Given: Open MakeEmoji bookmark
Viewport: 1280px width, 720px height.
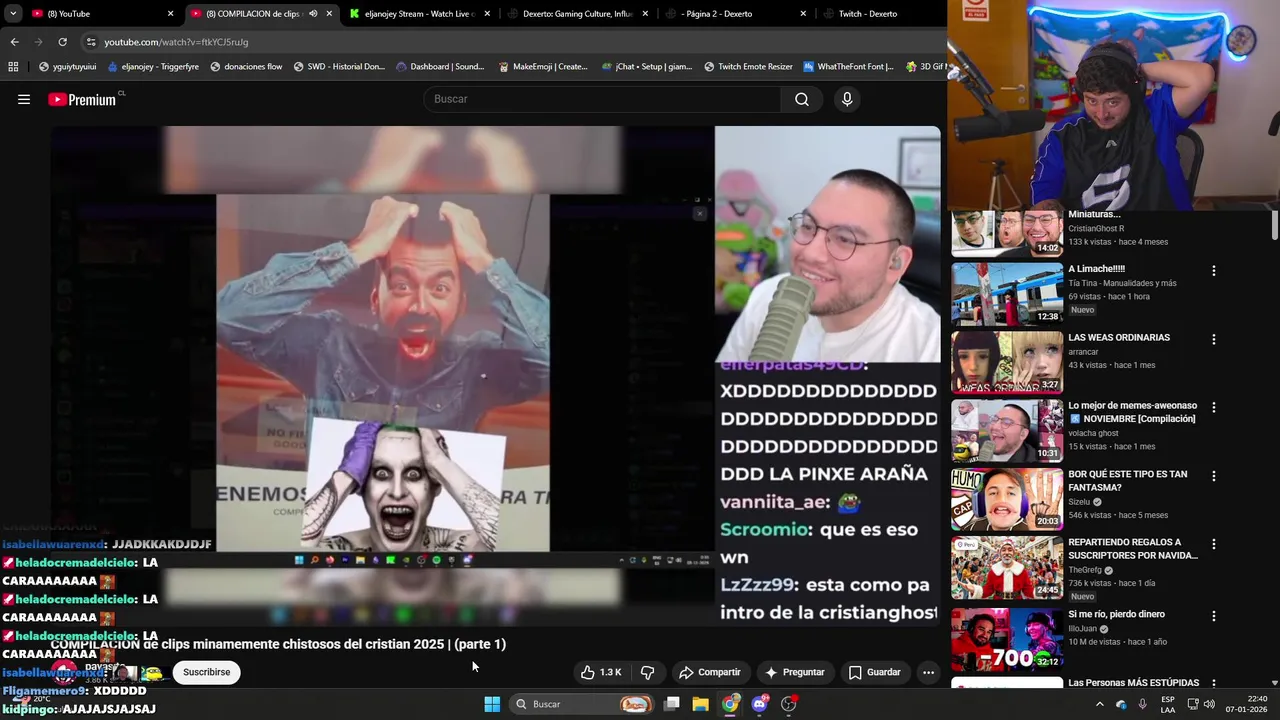Looking at the screenshot, I should pos(543,67).
